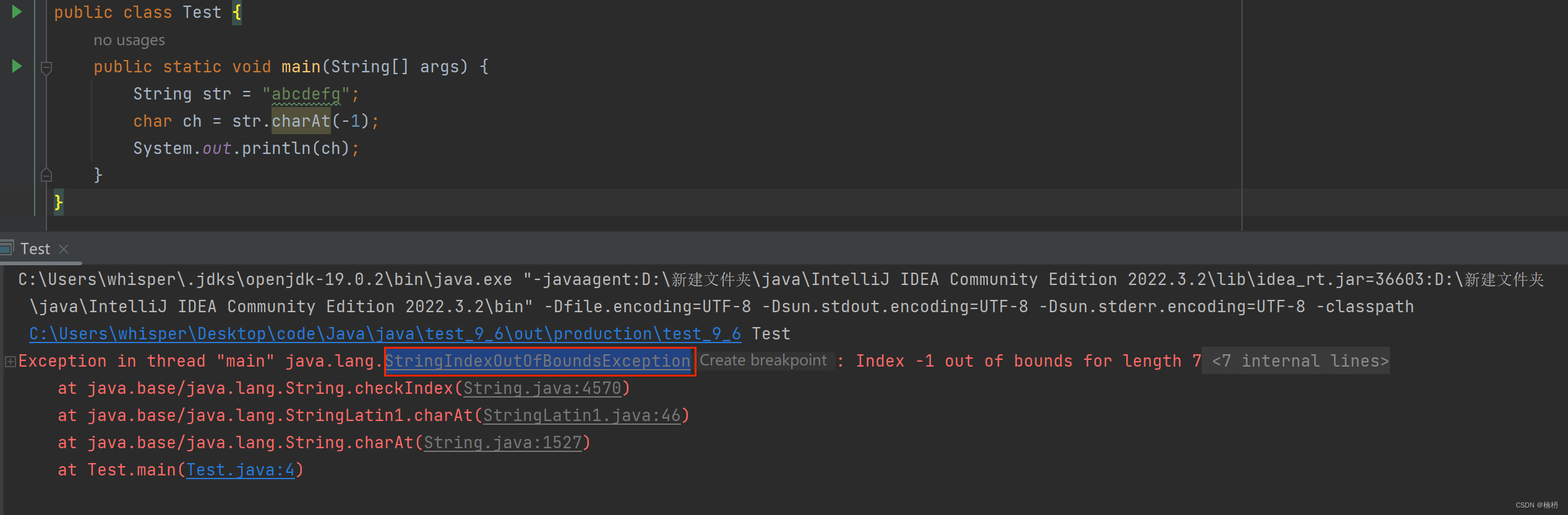1568x515 pixels.
Task: Click the fold end marker of main
Action: [46, 175]
